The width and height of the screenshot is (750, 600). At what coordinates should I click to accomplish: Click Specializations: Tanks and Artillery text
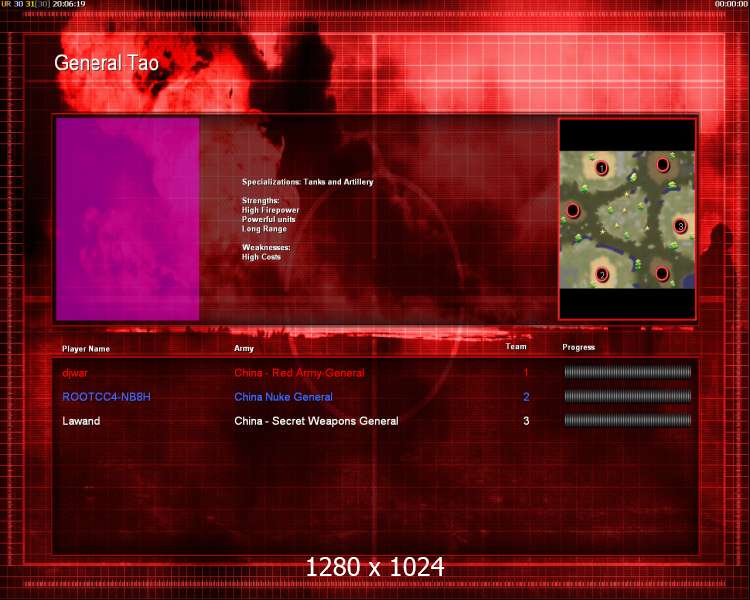308,182
